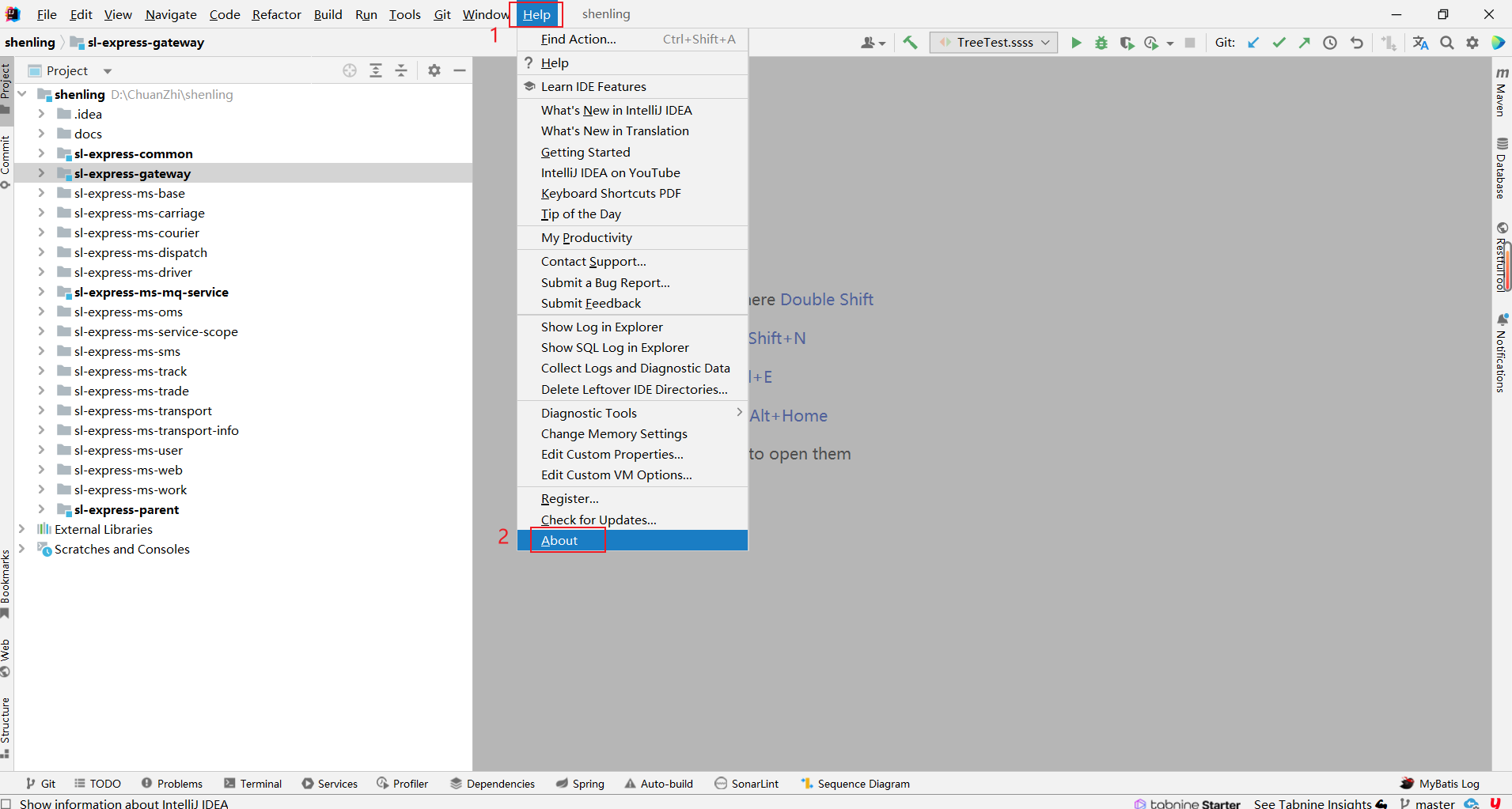Collapse all in Project panel toolbar
1512x809 pixels.
coord(401,70)
